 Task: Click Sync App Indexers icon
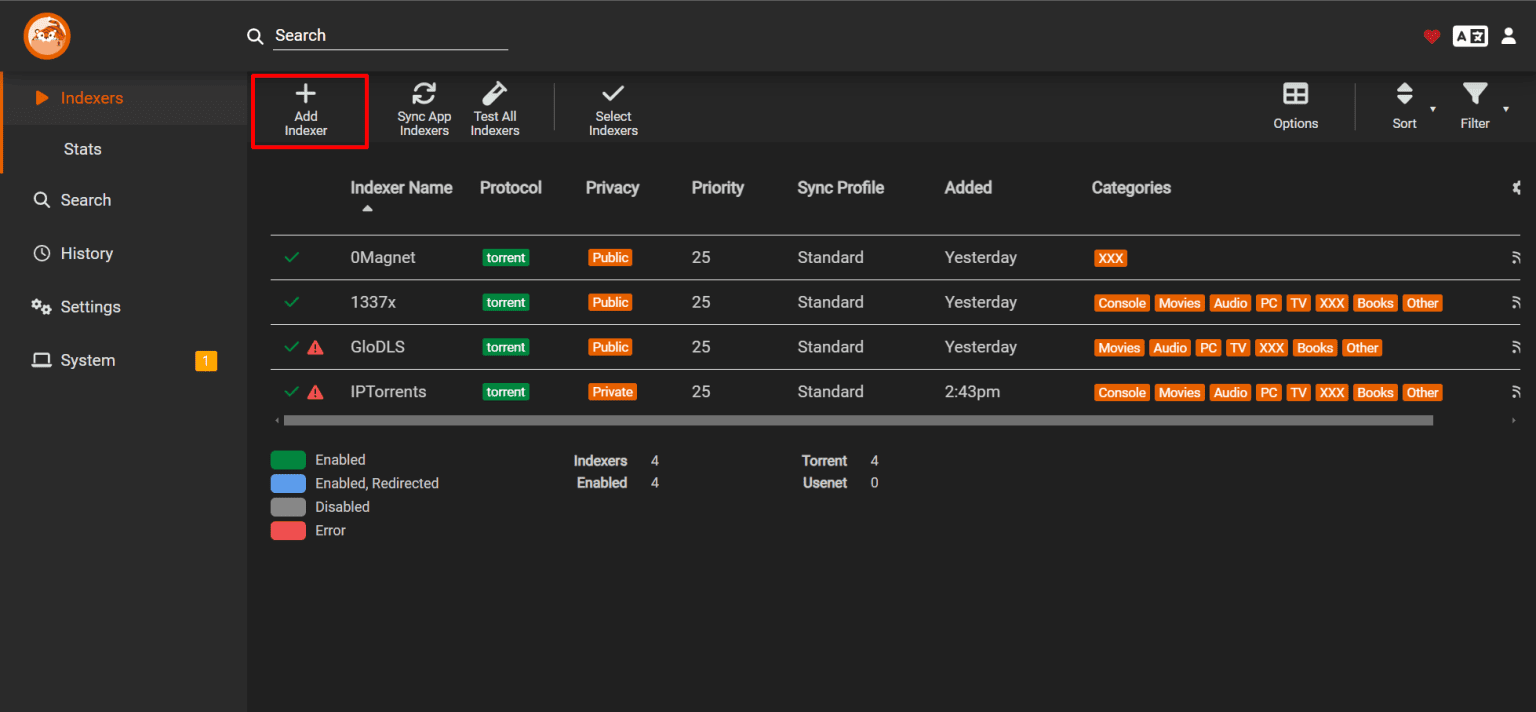tap(424, 94)
